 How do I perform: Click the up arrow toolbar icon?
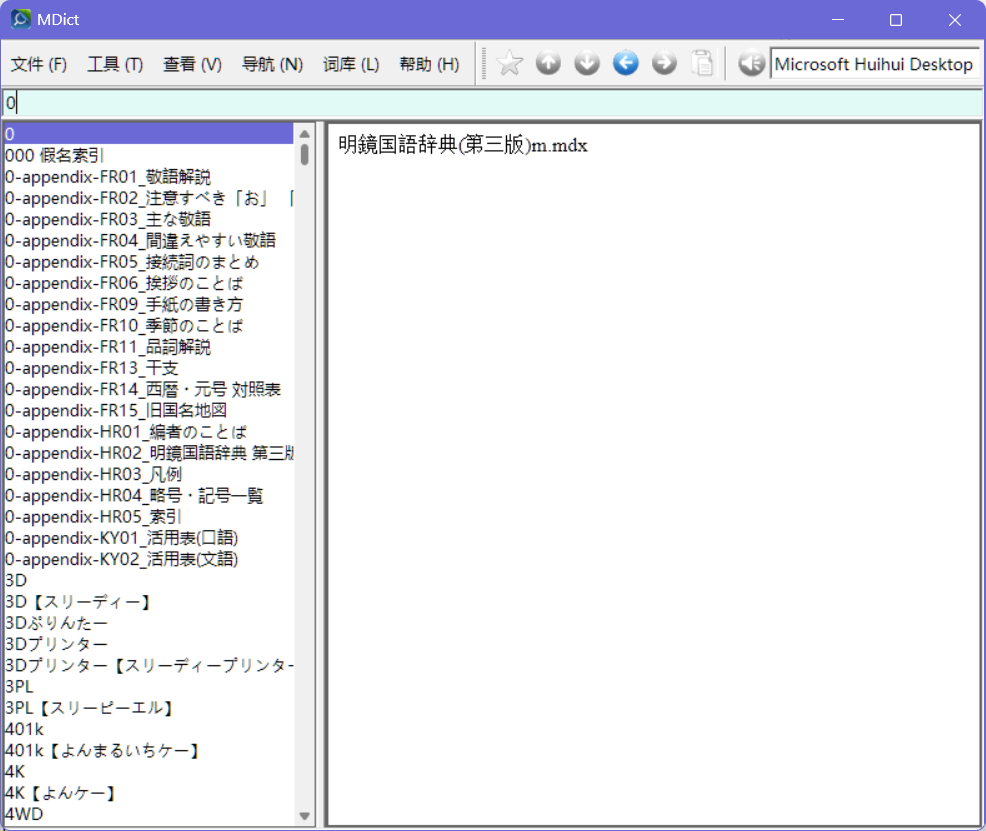[548, 63]
